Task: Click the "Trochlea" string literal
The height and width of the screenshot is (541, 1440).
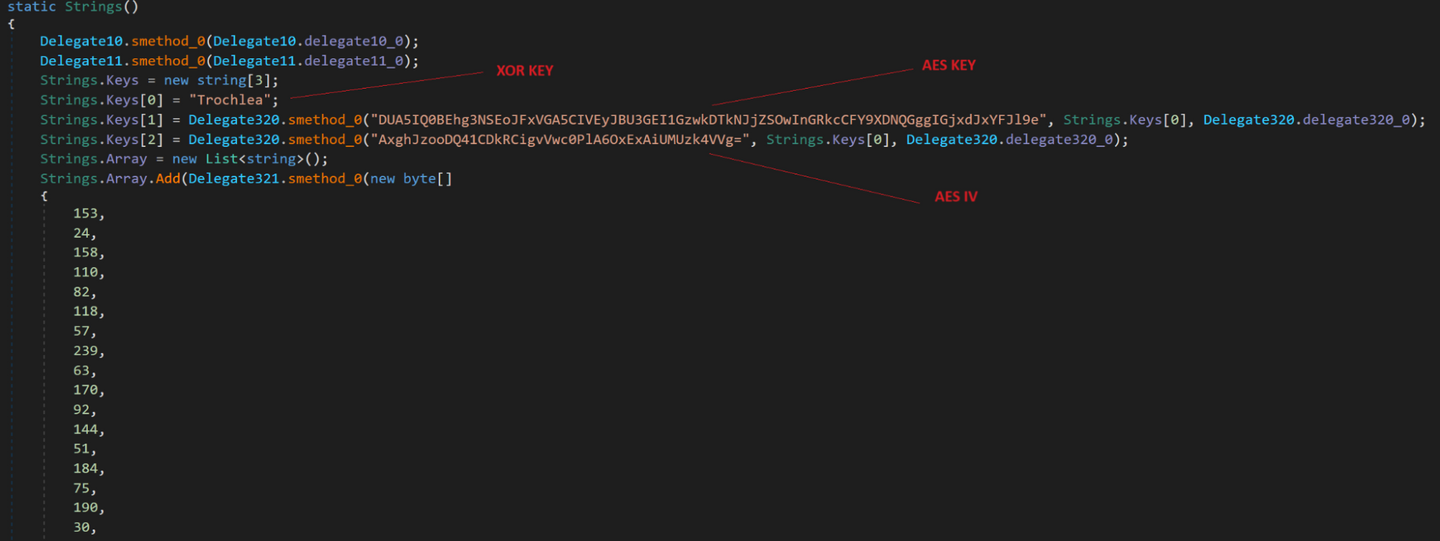Action: tap(234, 100)
